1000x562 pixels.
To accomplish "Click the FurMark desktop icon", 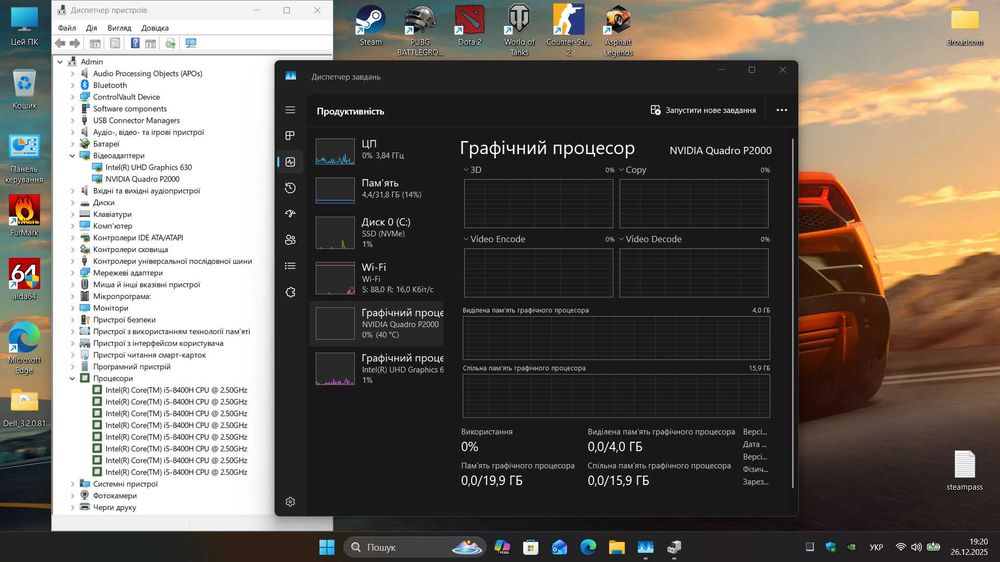I will 24,216.
